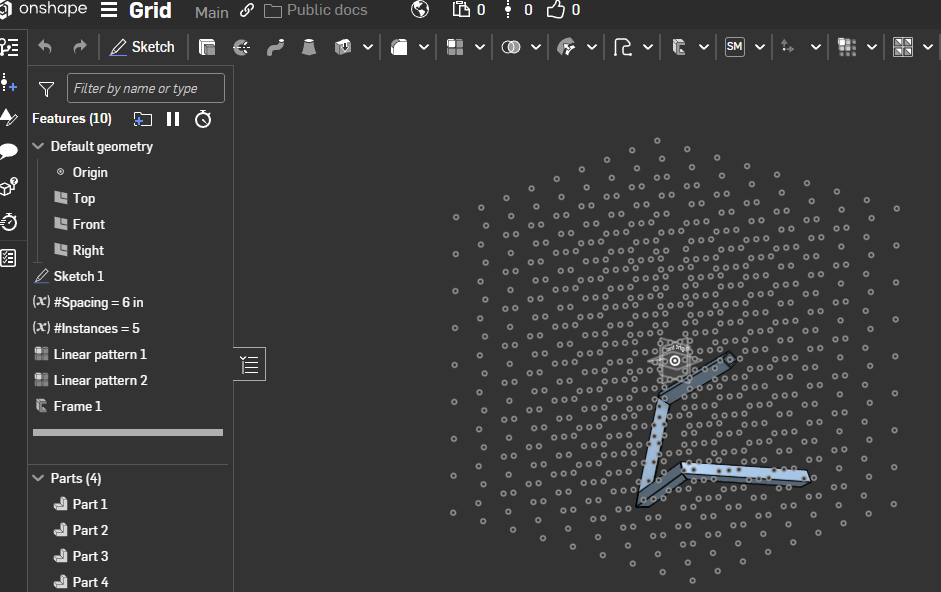
Task: Open the Plane tool dropdown
Action: point(592,47)
